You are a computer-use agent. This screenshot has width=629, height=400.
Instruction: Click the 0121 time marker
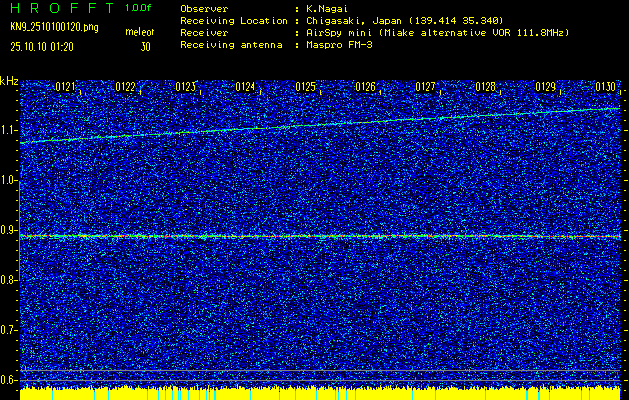click(66, 88)
